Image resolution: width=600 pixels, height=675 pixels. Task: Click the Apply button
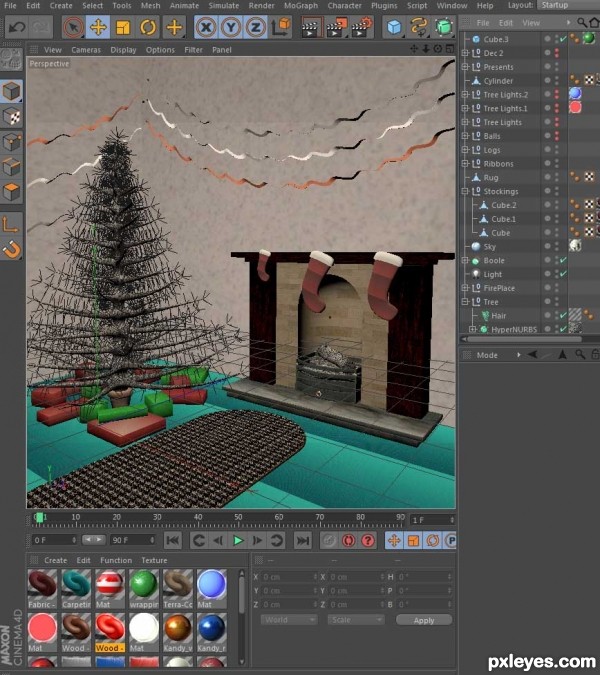pyautogui.click(x=424, y=620)
